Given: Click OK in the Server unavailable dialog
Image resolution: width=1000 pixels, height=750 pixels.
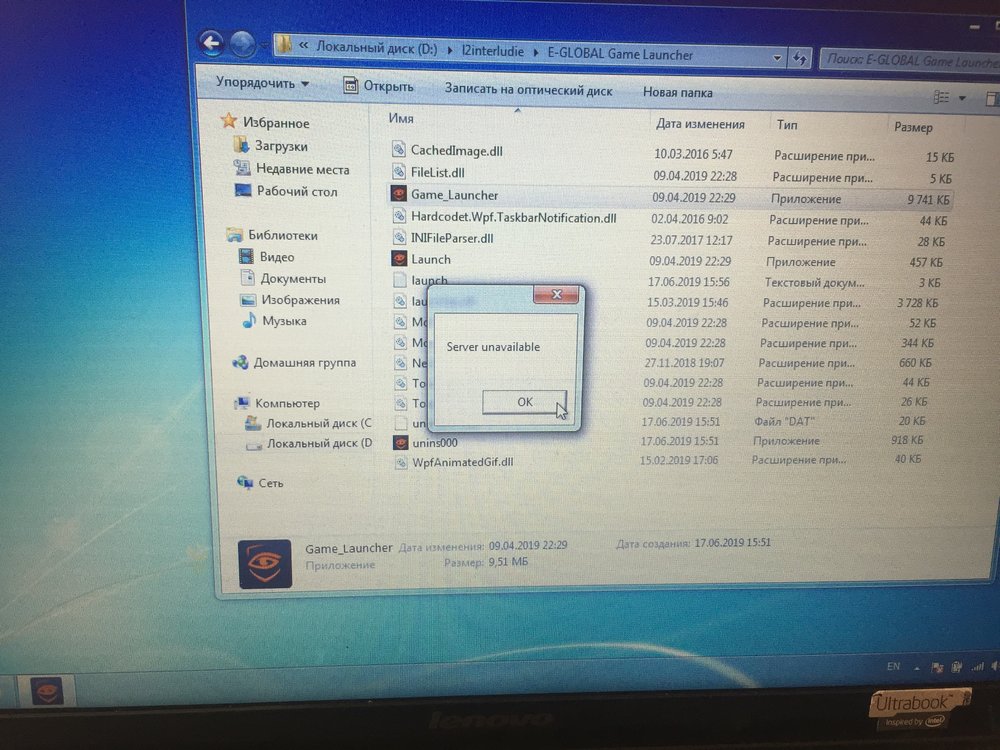Looking at the screenshot, I should pos(524,401).
